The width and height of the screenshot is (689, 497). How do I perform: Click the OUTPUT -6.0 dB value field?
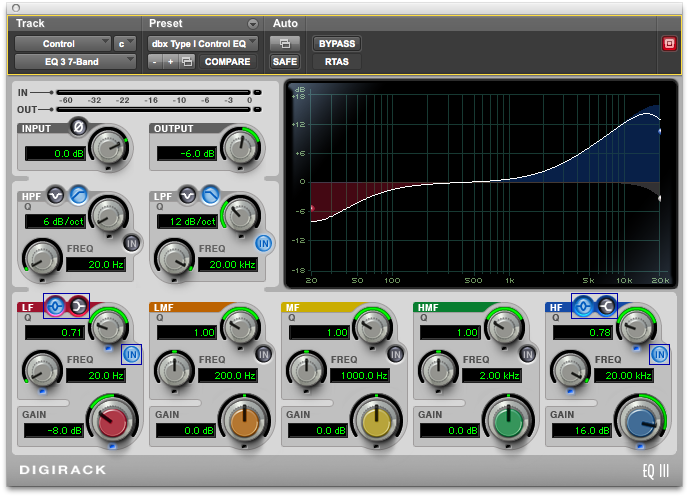[x=187, y=153]
